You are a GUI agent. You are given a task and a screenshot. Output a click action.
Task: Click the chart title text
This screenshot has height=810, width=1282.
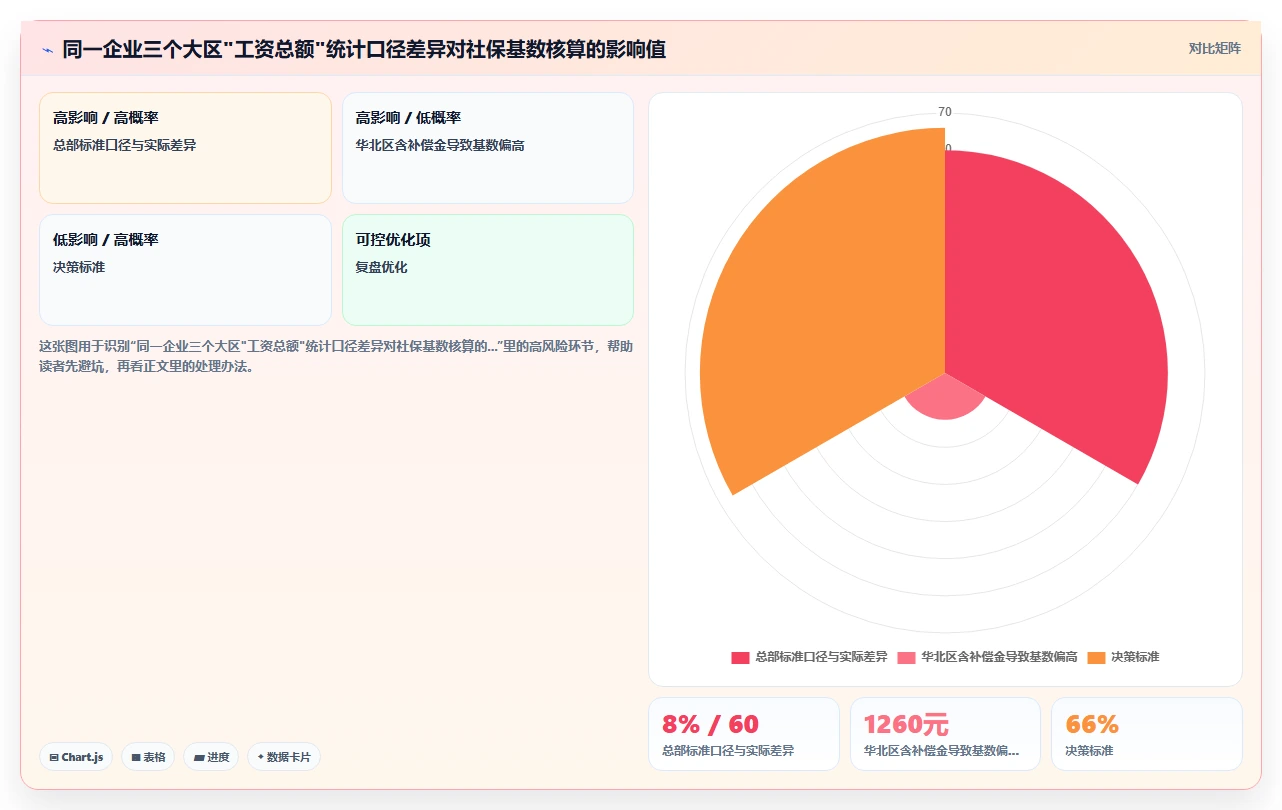tap(364, 49)
